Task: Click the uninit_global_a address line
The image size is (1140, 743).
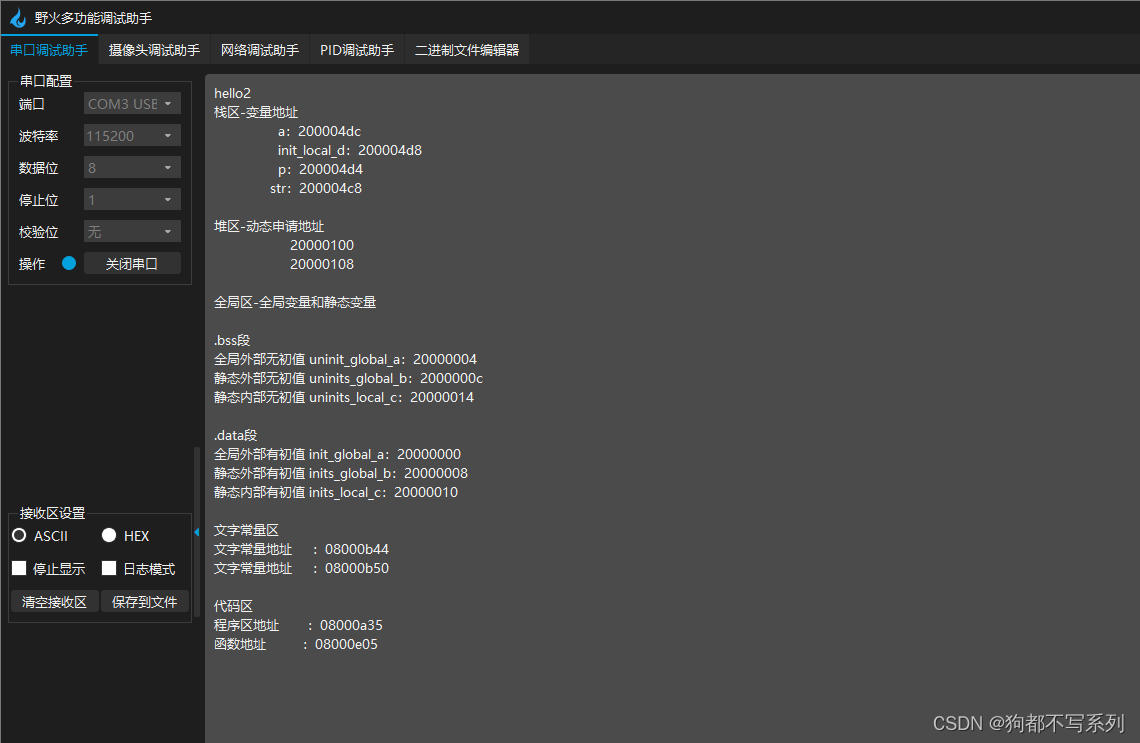Action: pyautogui.click(x=345, y=359)
